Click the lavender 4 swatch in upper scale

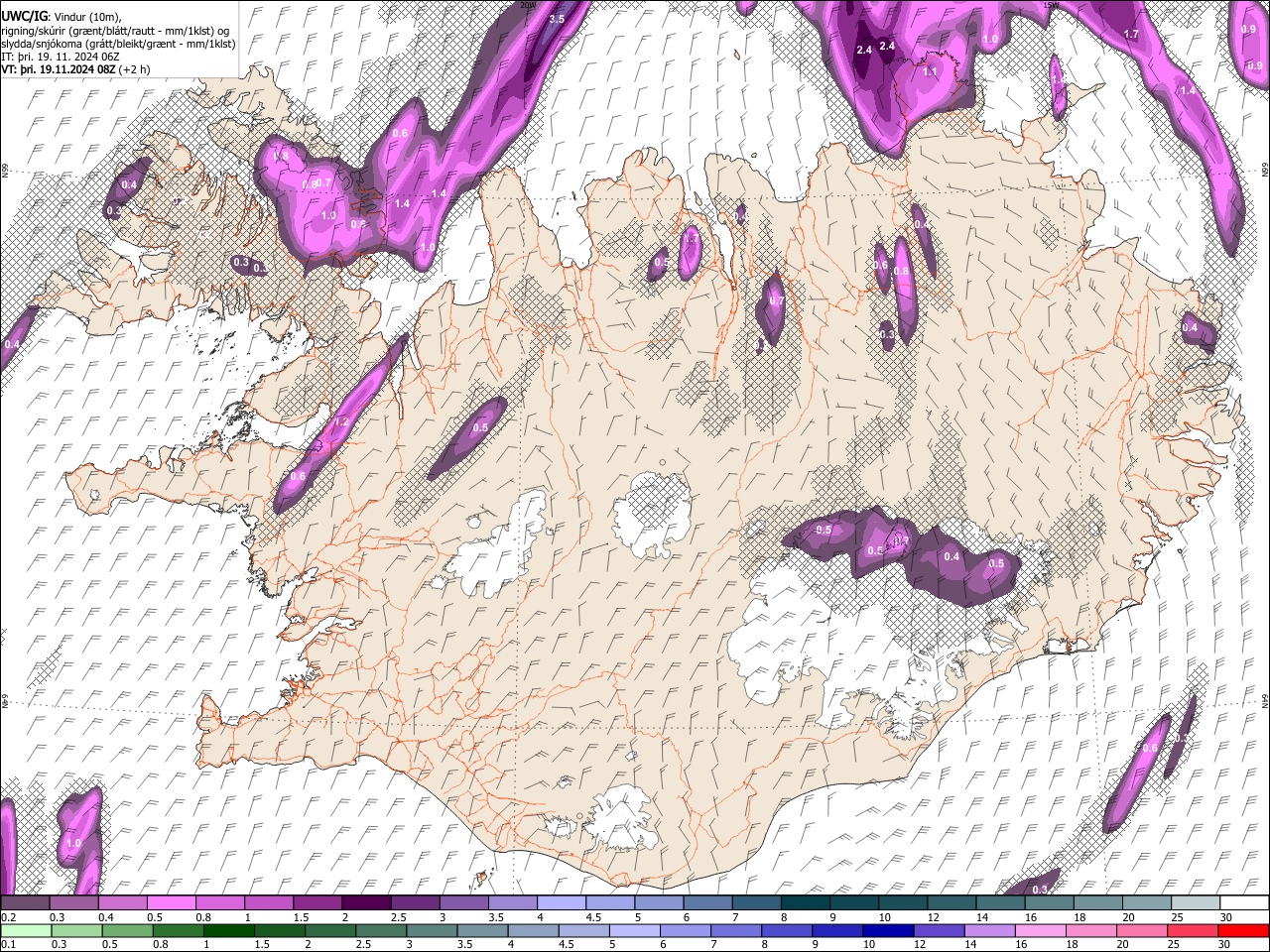pyautogui.click(x=560, y=903)
